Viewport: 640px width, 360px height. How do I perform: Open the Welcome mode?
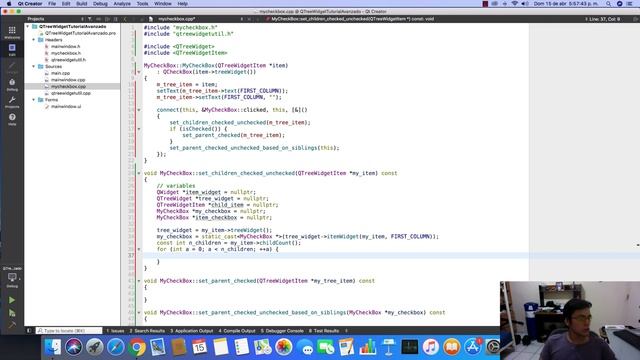(12, 32)
